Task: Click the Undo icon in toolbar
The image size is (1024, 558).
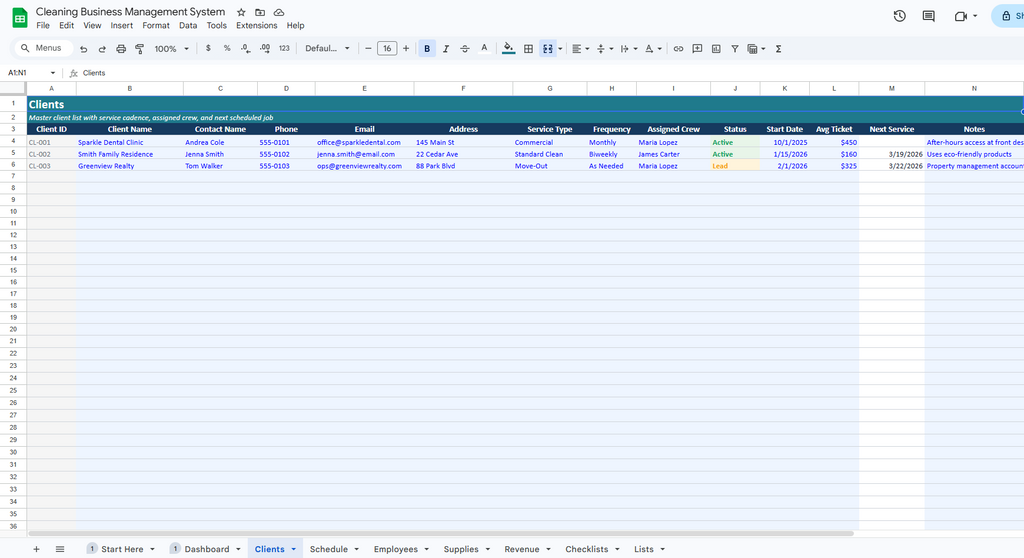Action: pyautogui.click(x=84, y=49)
